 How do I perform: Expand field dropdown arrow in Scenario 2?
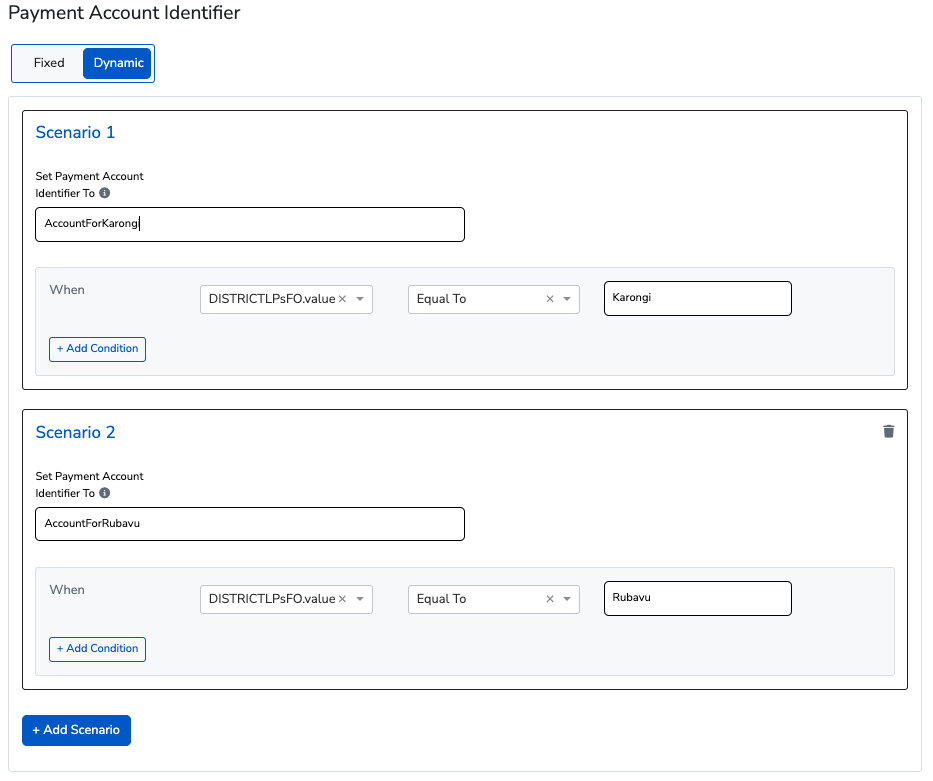pyautogui.click(x=360, y=599)
